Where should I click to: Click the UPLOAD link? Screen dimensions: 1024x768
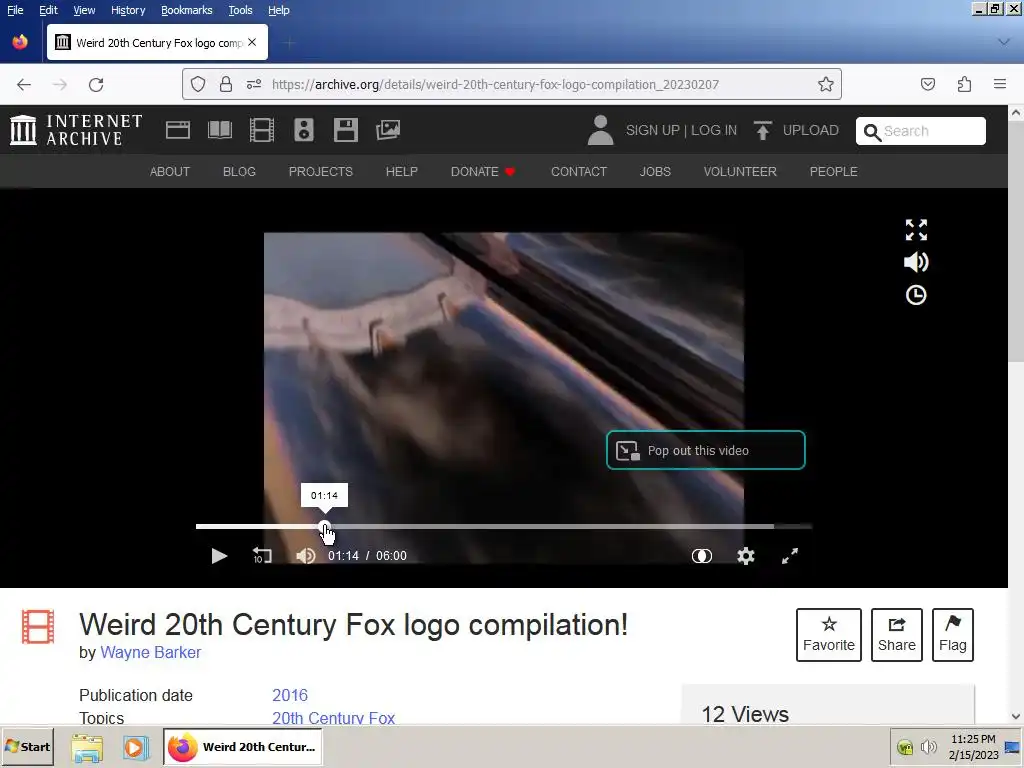[810, 130]
